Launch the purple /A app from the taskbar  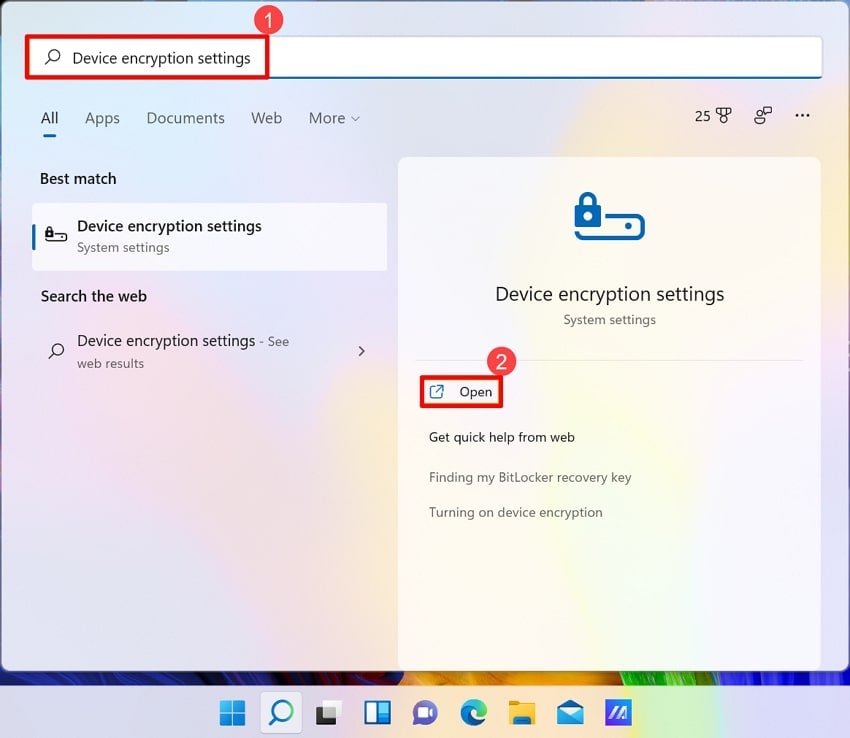[x=618, y=713]
